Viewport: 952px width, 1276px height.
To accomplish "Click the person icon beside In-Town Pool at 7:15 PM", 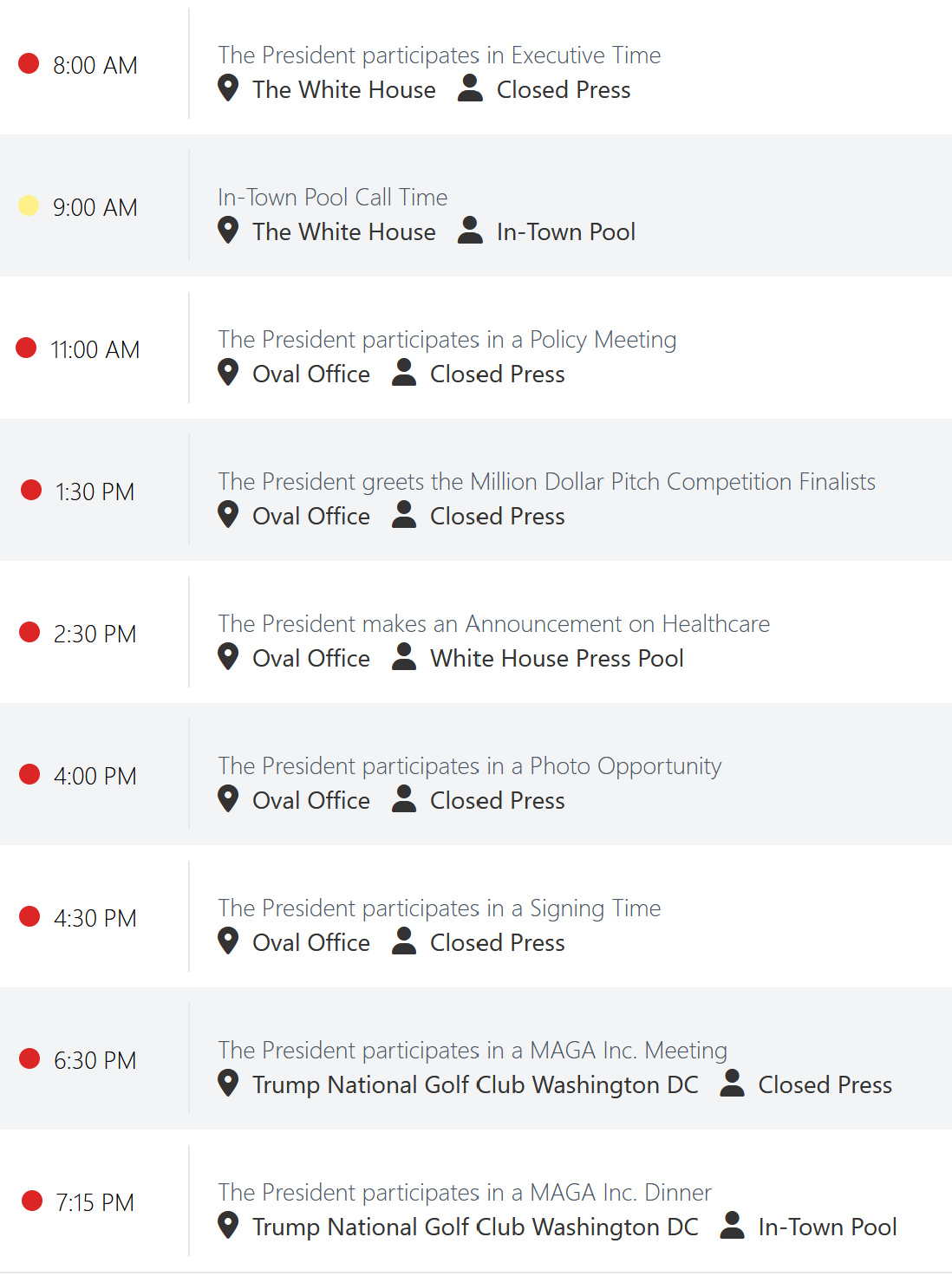I will (x=733, y=1225).
